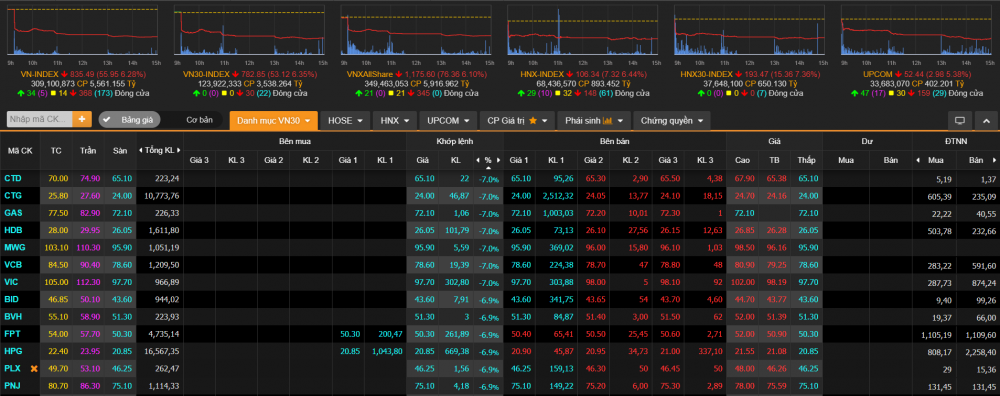Screen dimensions: 1000x396
Task: Open the VNXAllShare chart thumbnail
Action: [416, 31]
